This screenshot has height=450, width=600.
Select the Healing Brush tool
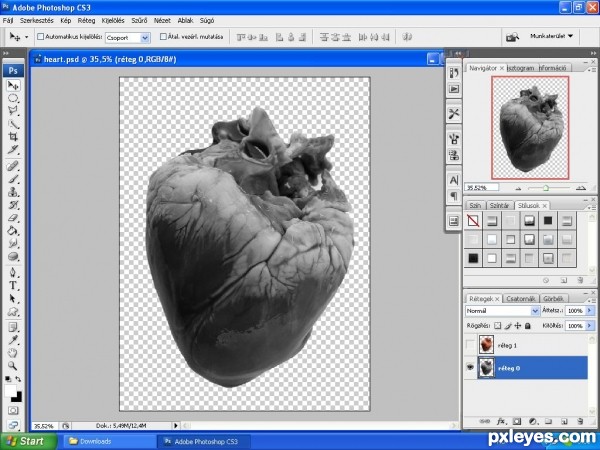(x=13, y=166)
